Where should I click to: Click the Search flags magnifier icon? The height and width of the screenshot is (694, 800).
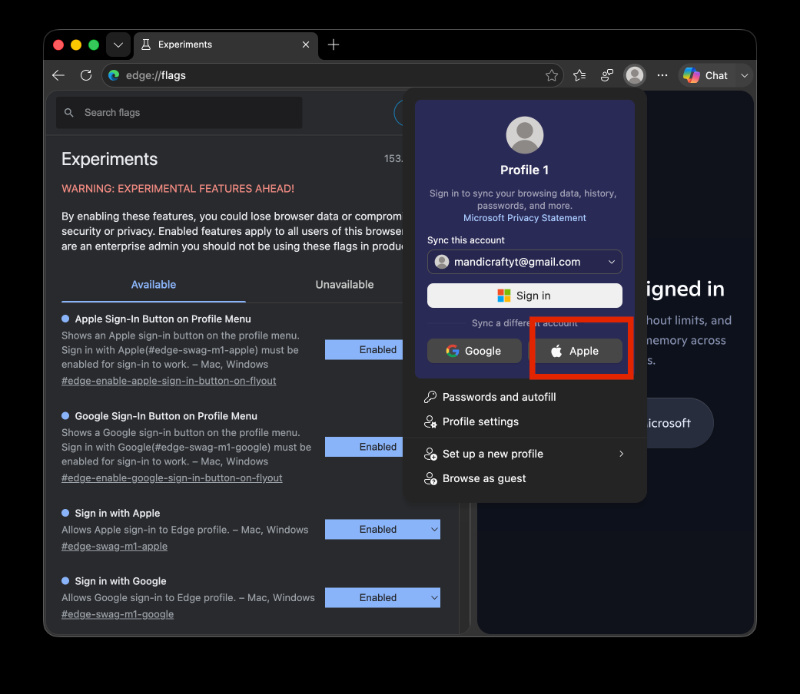pos(69,113)
